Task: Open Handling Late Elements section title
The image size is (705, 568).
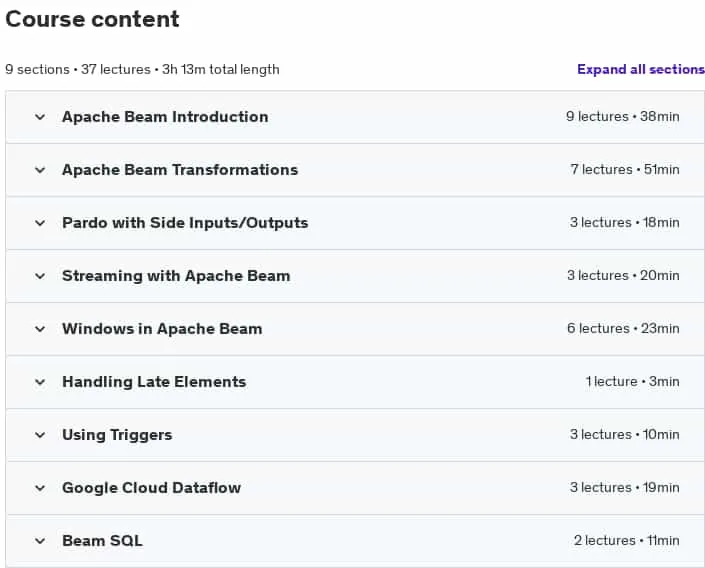Action: pyautogui.click(x=154, y=382)
